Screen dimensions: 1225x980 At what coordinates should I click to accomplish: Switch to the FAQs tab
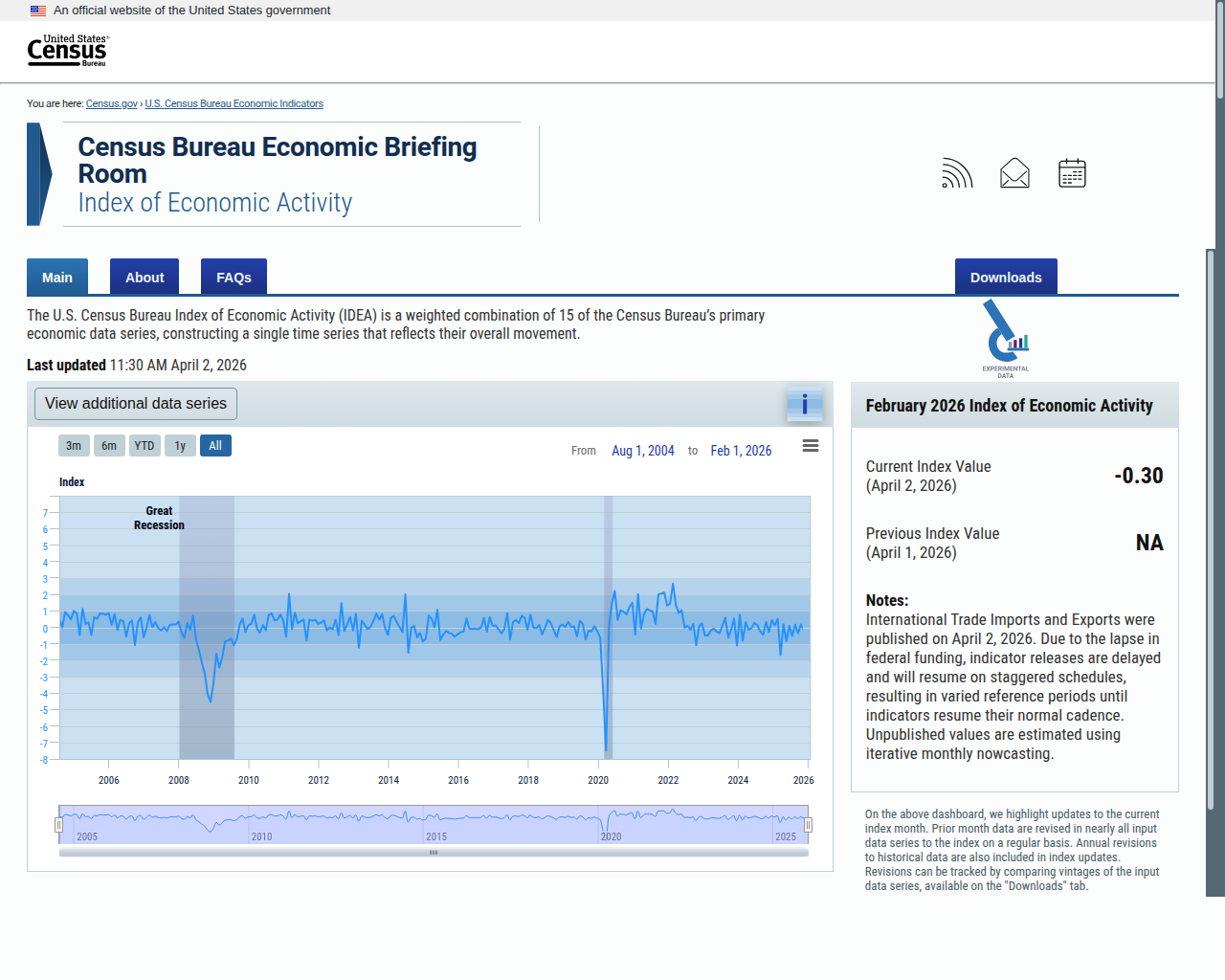(x=234, y=277)
